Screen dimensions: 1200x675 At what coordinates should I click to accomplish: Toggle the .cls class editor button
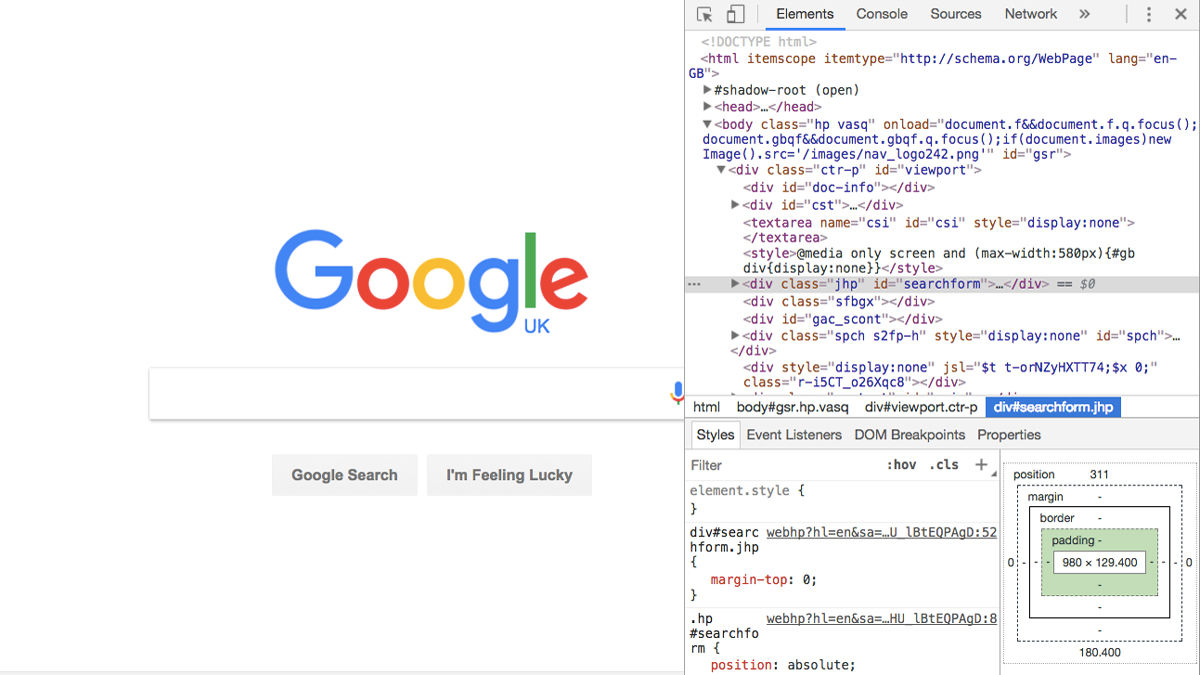[944, 465]
